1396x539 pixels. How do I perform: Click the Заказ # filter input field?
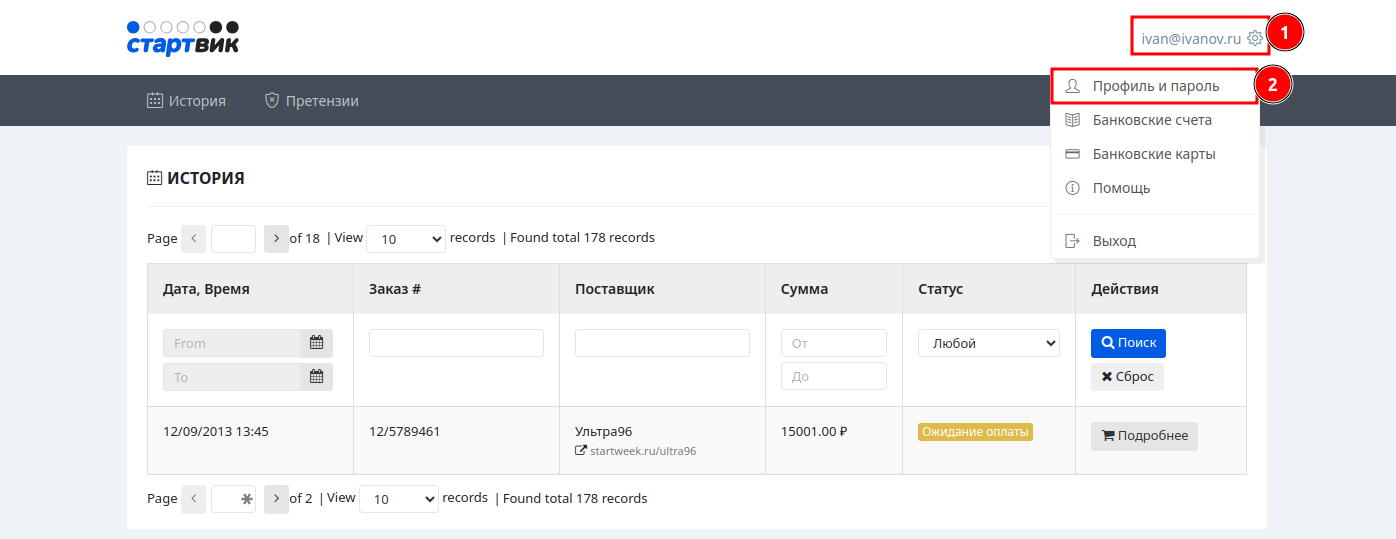tap(456, 343)
